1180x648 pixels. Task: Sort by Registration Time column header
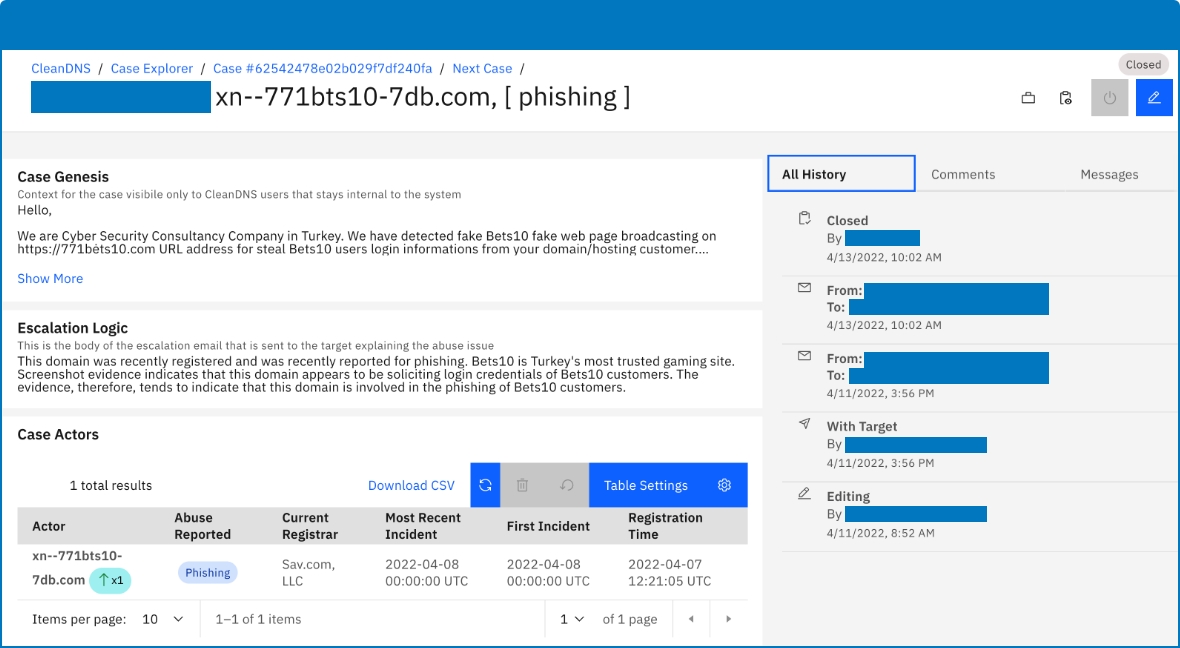pos(665,526)
